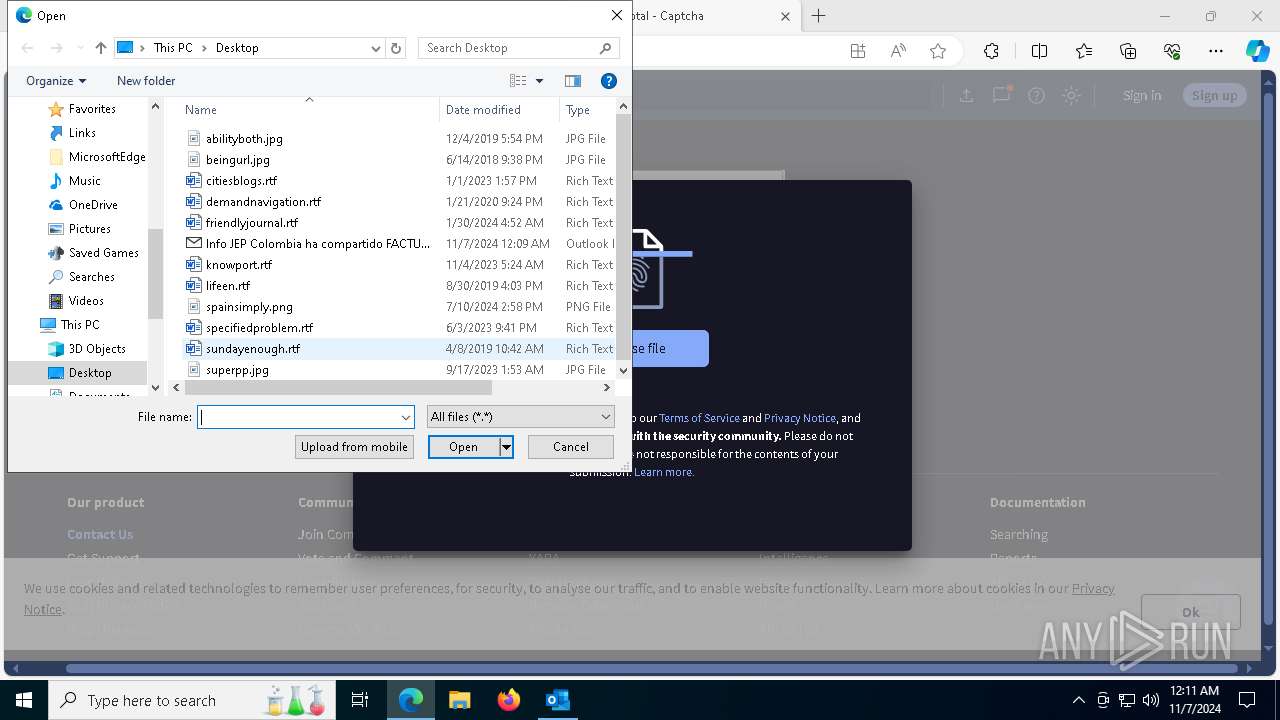Sort files by Date modified column

pos(500,110)
